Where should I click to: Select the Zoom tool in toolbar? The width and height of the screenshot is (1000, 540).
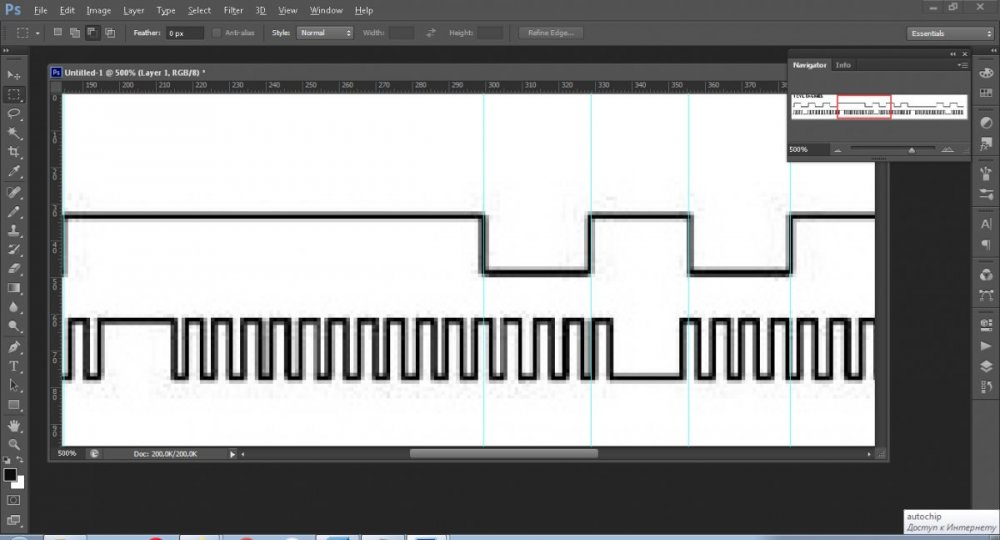coord(14,443)
